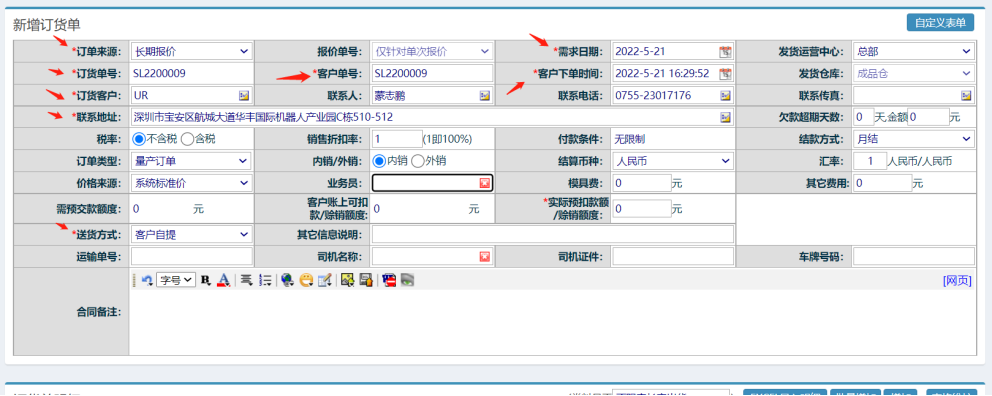
Task: Open the 字号 font size dropdown
Action: 177,280
